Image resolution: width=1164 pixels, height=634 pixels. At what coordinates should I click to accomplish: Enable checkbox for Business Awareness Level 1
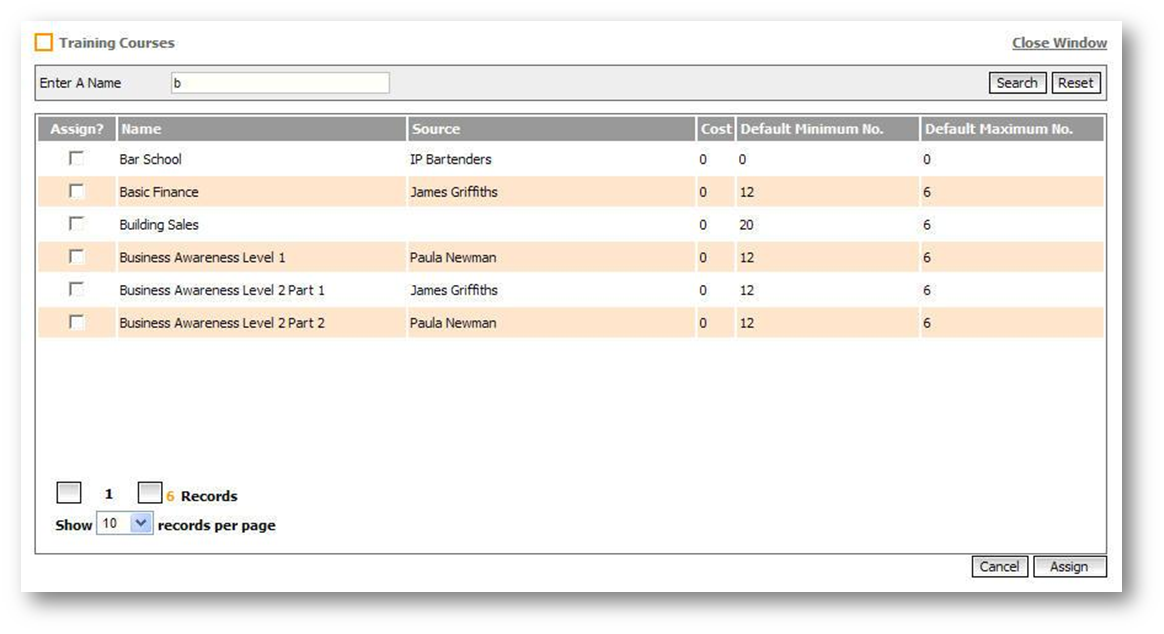[x=76, y=257]
